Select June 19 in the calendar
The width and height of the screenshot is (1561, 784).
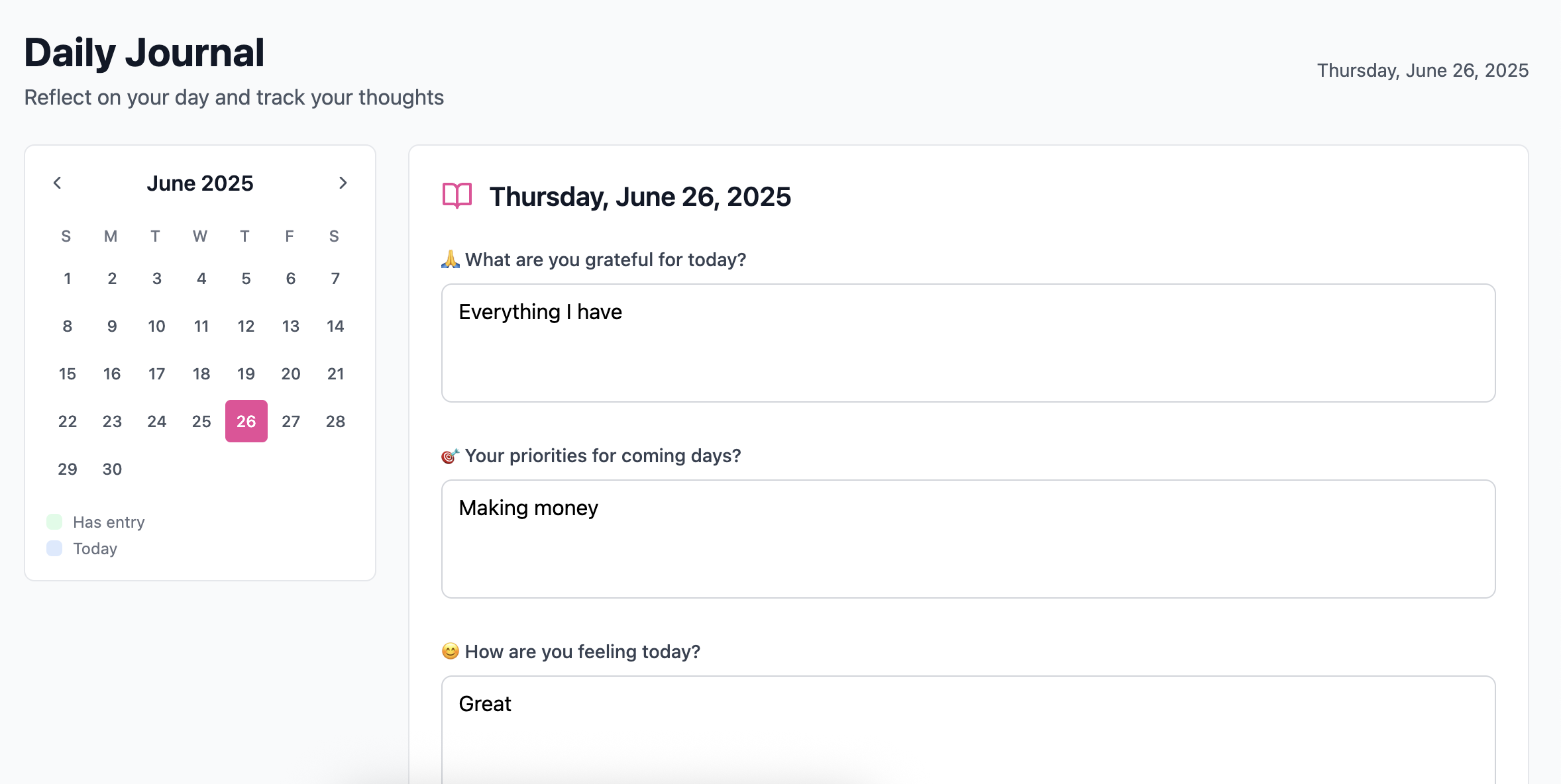point(246,373)
